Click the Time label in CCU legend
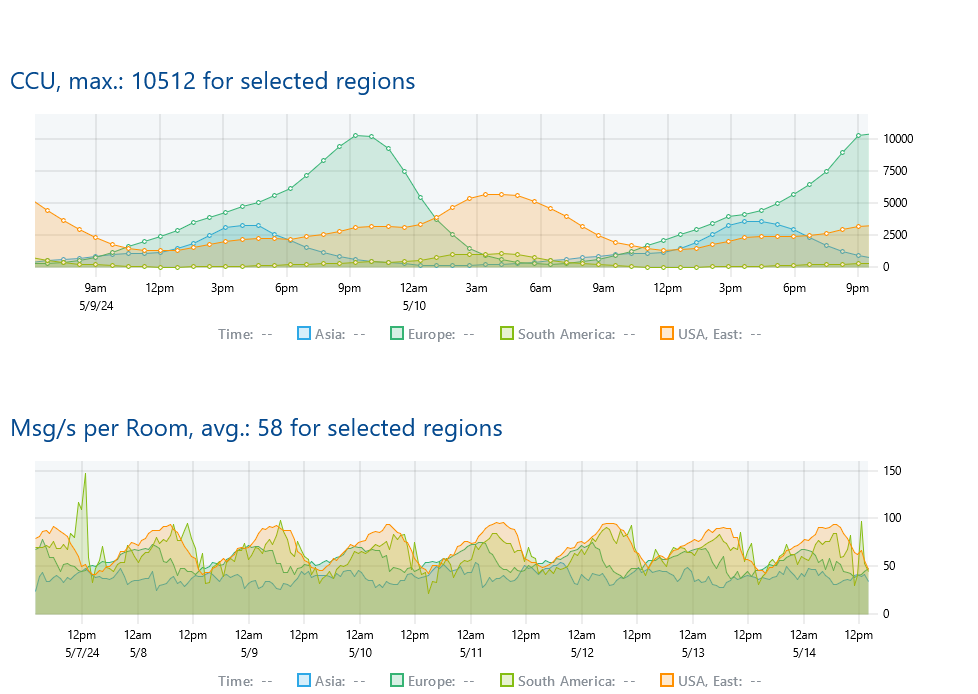978x694 pixels. [235, 334]
